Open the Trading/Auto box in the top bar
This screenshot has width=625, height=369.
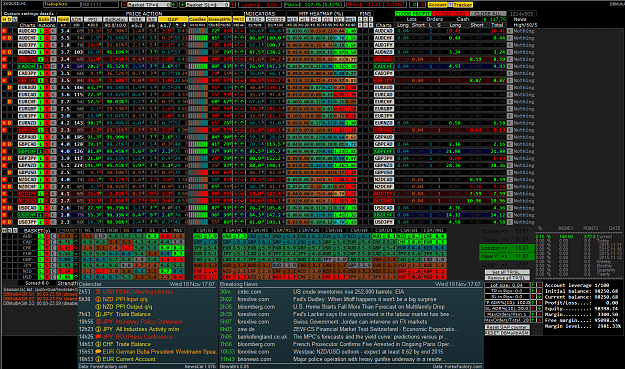pos(62,5)
